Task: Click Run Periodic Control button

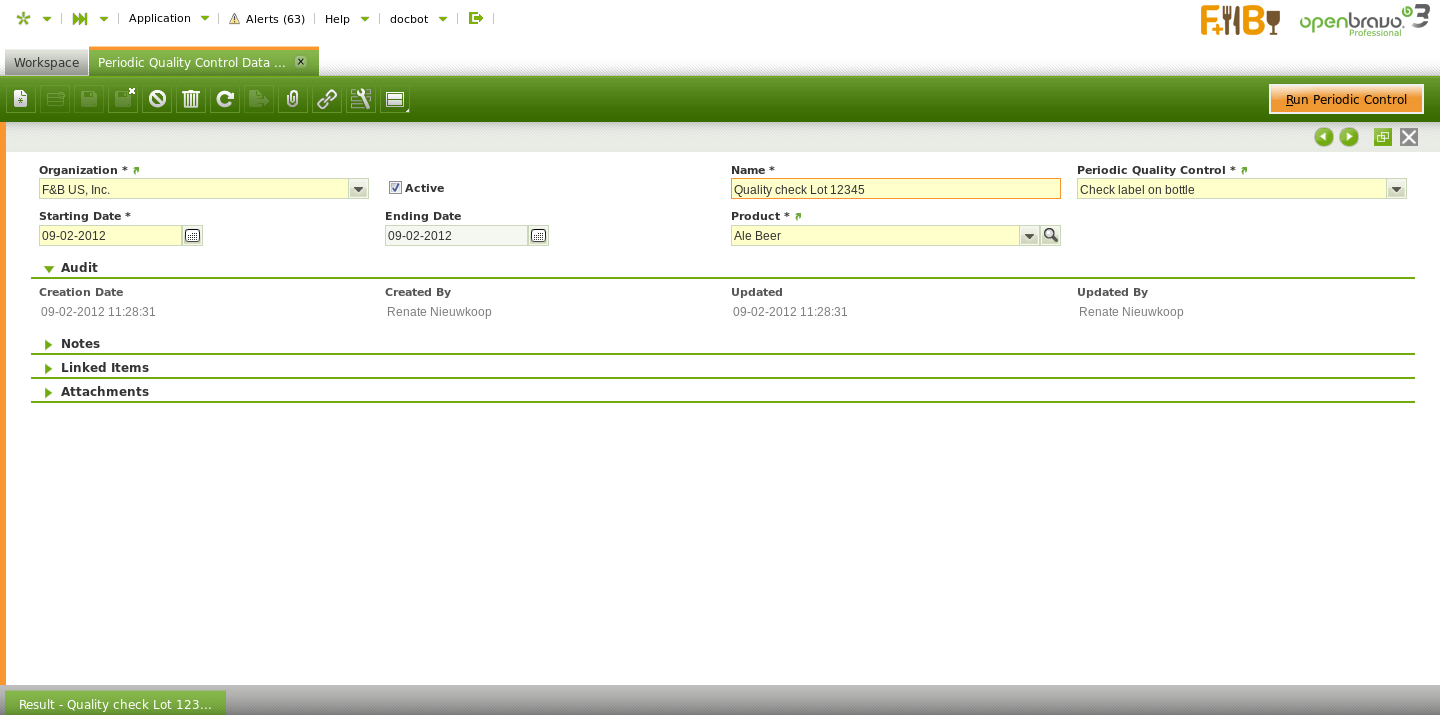Action: click(x=1346, y=99)
